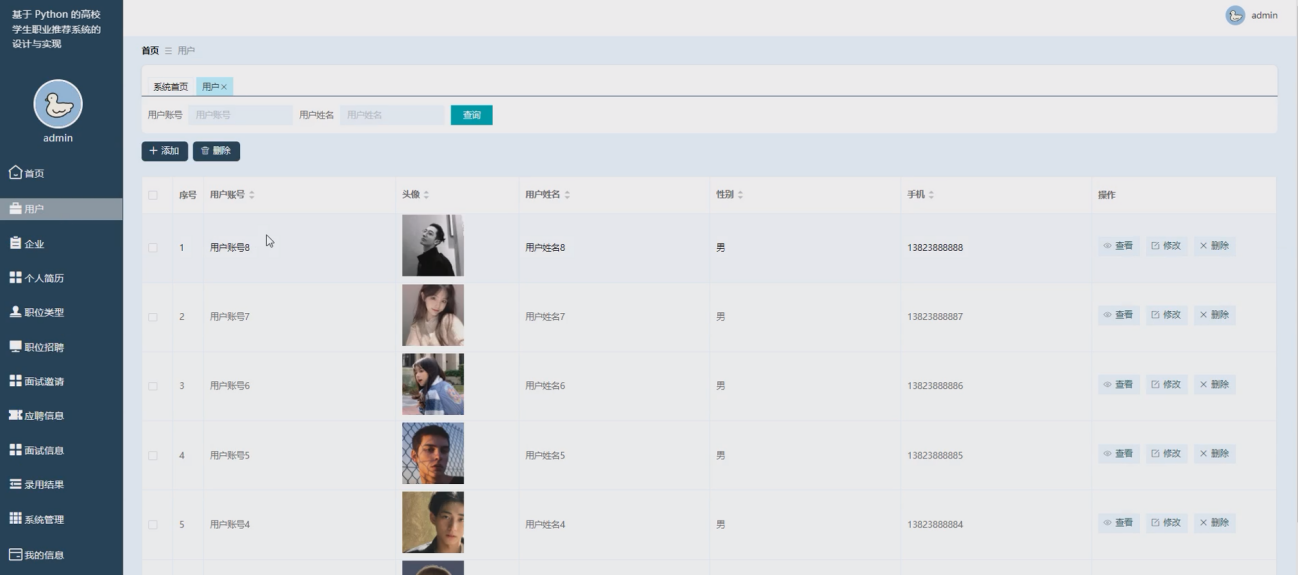Open 应聘信息 in the sidebar menu
Screen dimensions: 1298x575
pyautogui.click(x=61, y=415)
